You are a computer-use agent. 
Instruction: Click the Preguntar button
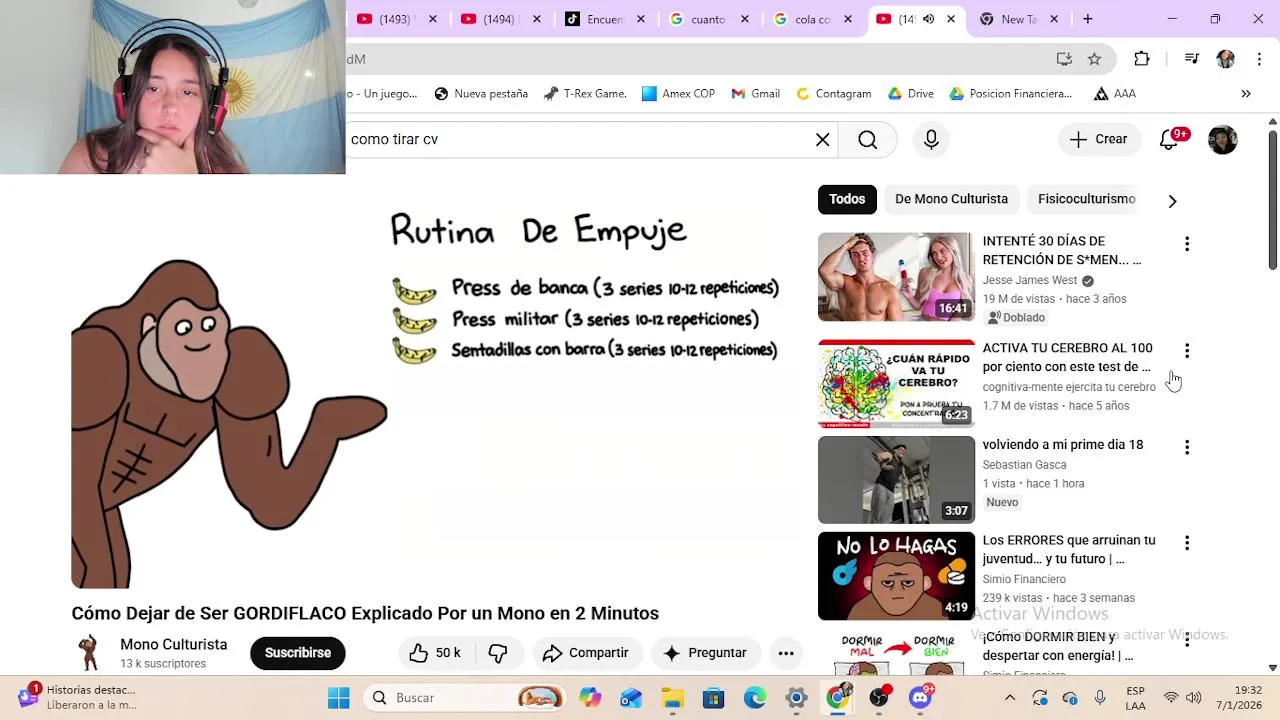pyautogui.click(x=705, y=653)
